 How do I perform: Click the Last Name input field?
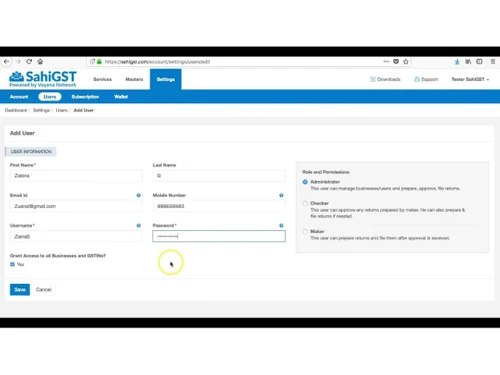click(x=219, y=176)
